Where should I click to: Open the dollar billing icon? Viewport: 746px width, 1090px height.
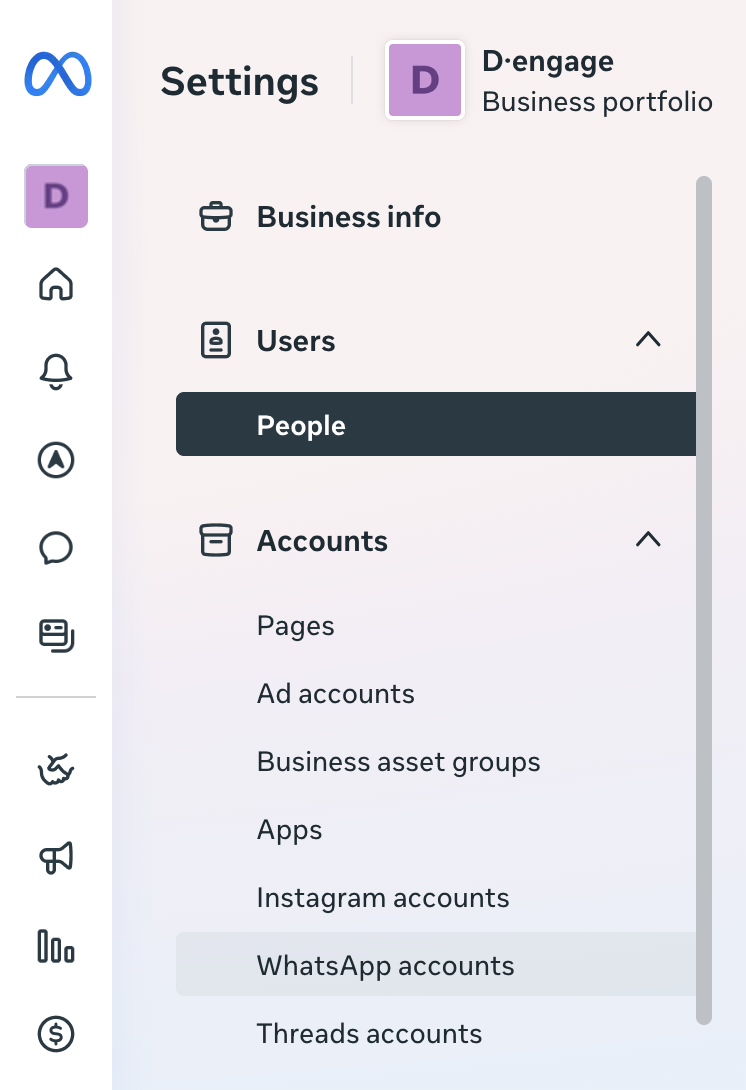(x=56, y=1034)
